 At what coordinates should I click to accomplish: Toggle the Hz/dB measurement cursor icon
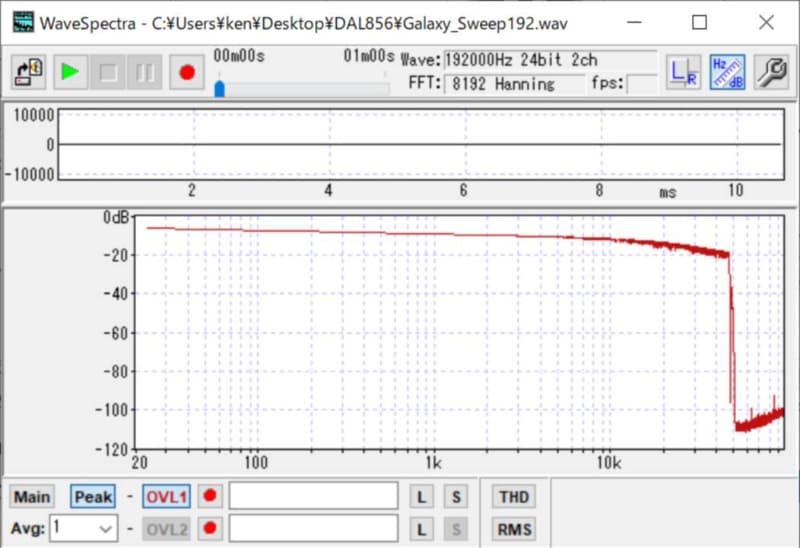click(727, 72)
